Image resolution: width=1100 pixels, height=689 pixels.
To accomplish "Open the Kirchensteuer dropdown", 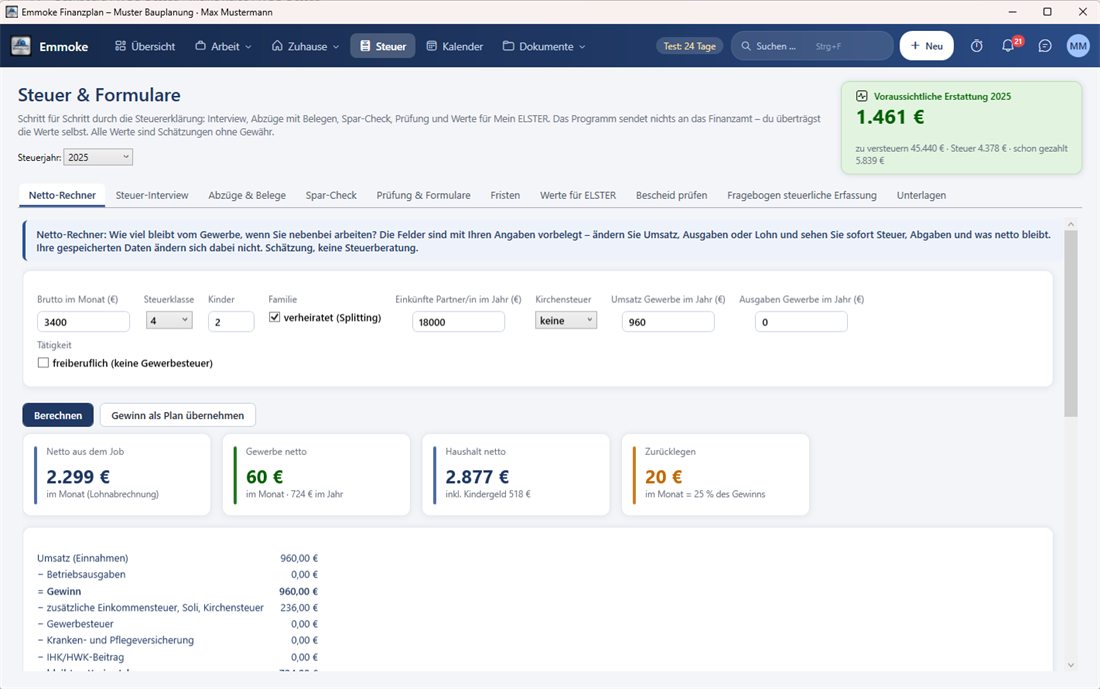I will coord(565,321).
